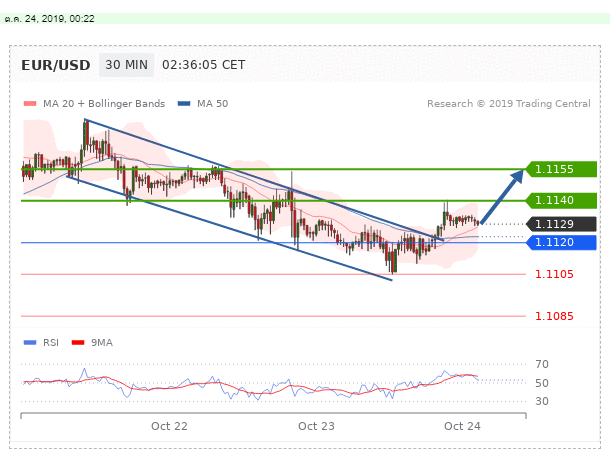Click the EUR/USD pair title
This screenshot has height=455, width=610.
[56, 65]
